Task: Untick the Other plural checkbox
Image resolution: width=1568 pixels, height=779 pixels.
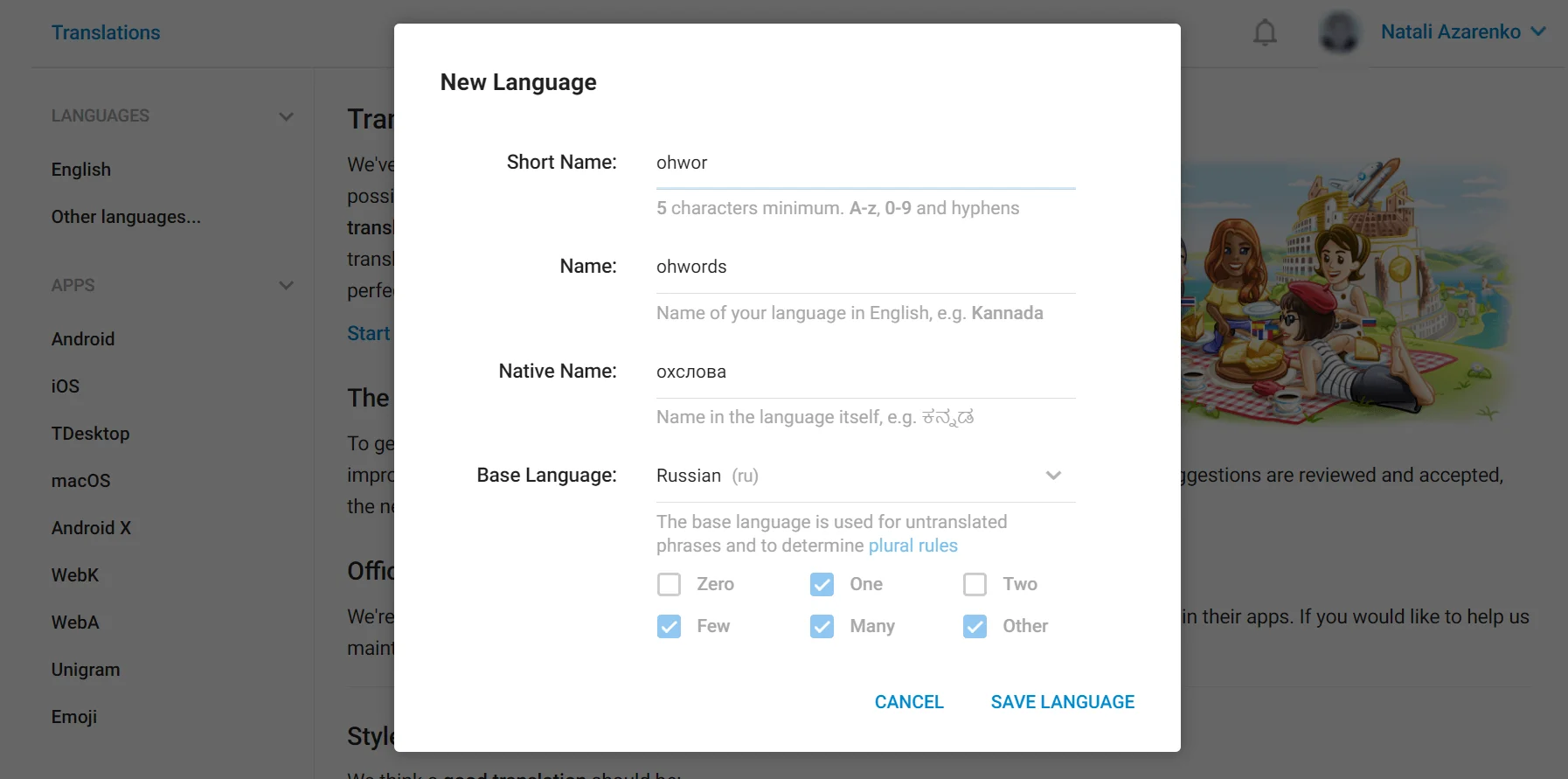Action: (x=975, y=626)
